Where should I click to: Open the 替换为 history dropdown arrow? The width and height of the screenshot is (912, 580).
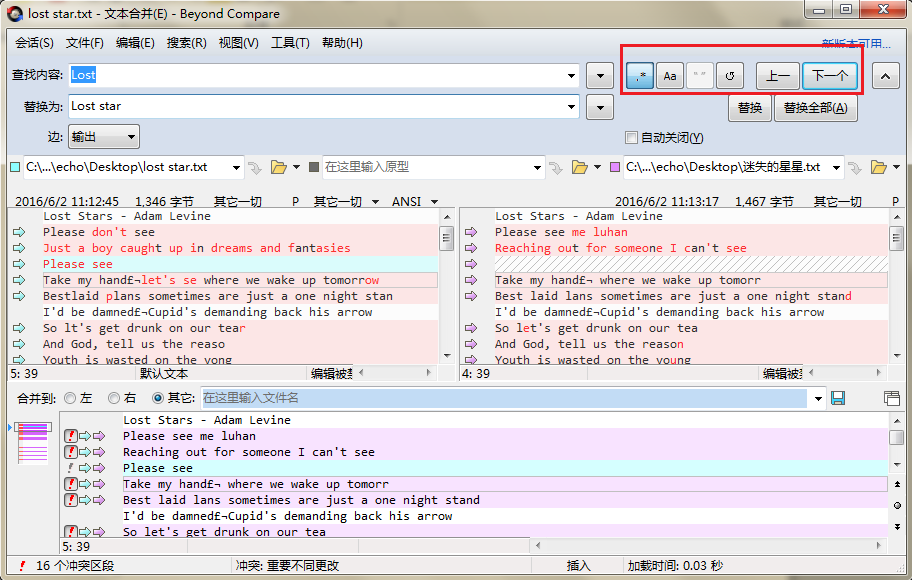click(571, 106)
